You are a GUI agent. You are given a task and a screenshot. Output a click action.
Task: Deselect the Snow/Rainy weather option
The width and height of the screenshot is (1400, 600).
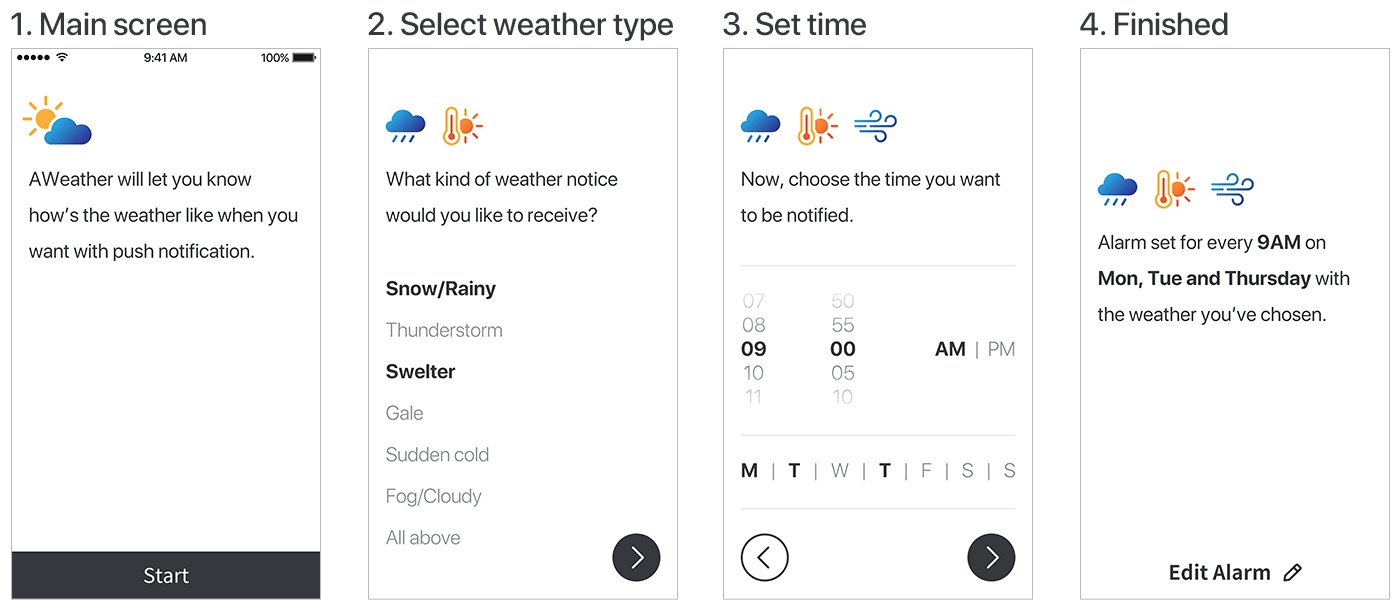click(441, 289)
